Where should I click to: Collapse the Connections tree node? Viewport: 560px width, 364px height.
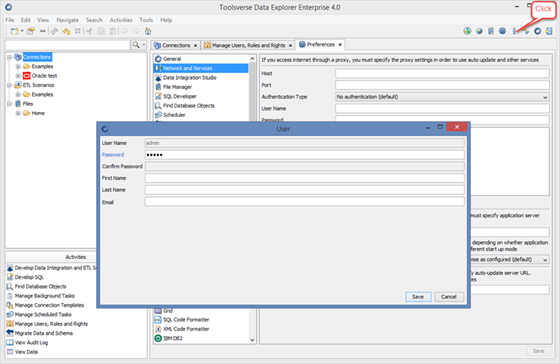10,57
